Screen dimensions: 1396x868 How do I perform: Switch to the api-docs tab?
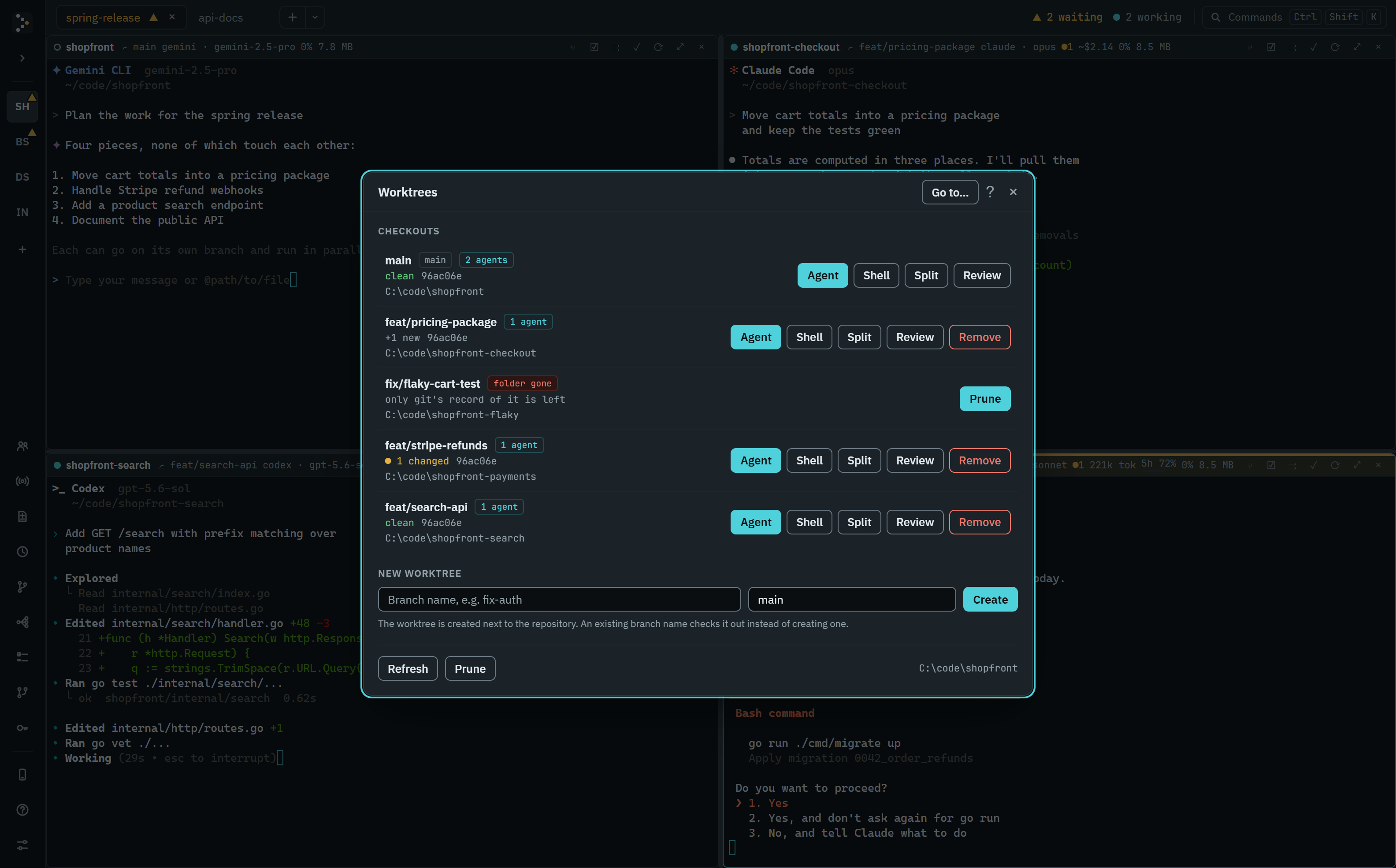click(x=220, y=17)
